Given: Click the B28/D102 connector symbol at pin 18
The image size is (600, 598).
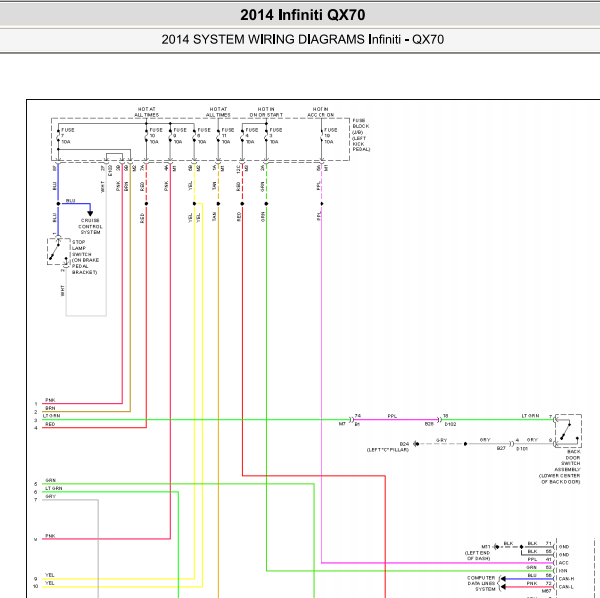Looking at the screenshot, I should click(439, 420).
